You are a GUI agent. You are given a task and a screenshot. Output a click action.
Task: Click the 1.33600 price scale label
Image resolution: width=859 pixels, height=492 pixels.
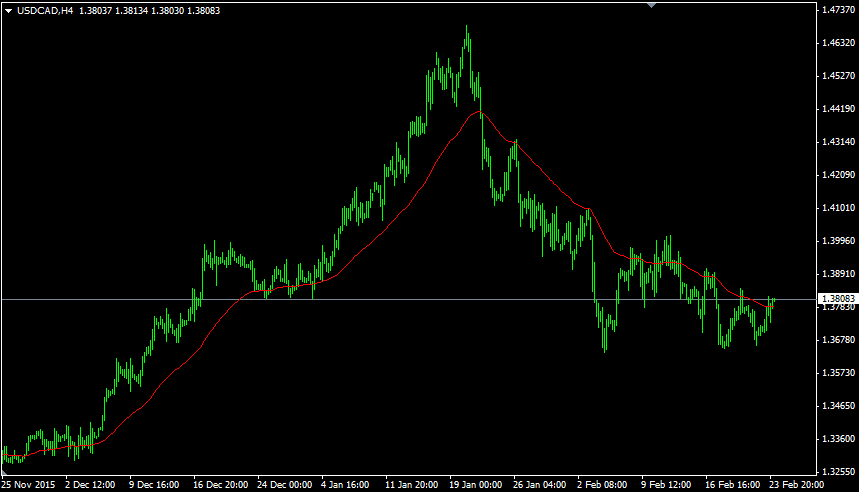coord(839,439)
